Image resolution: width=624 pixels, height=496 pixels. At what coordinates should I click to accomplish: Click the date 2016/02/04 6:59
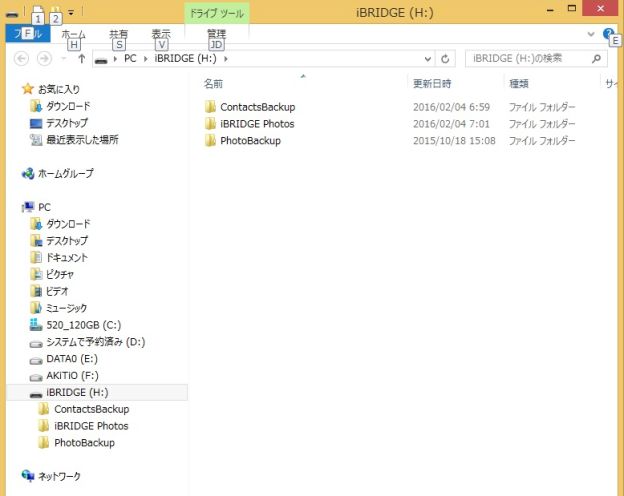click(x=451, y=107)
